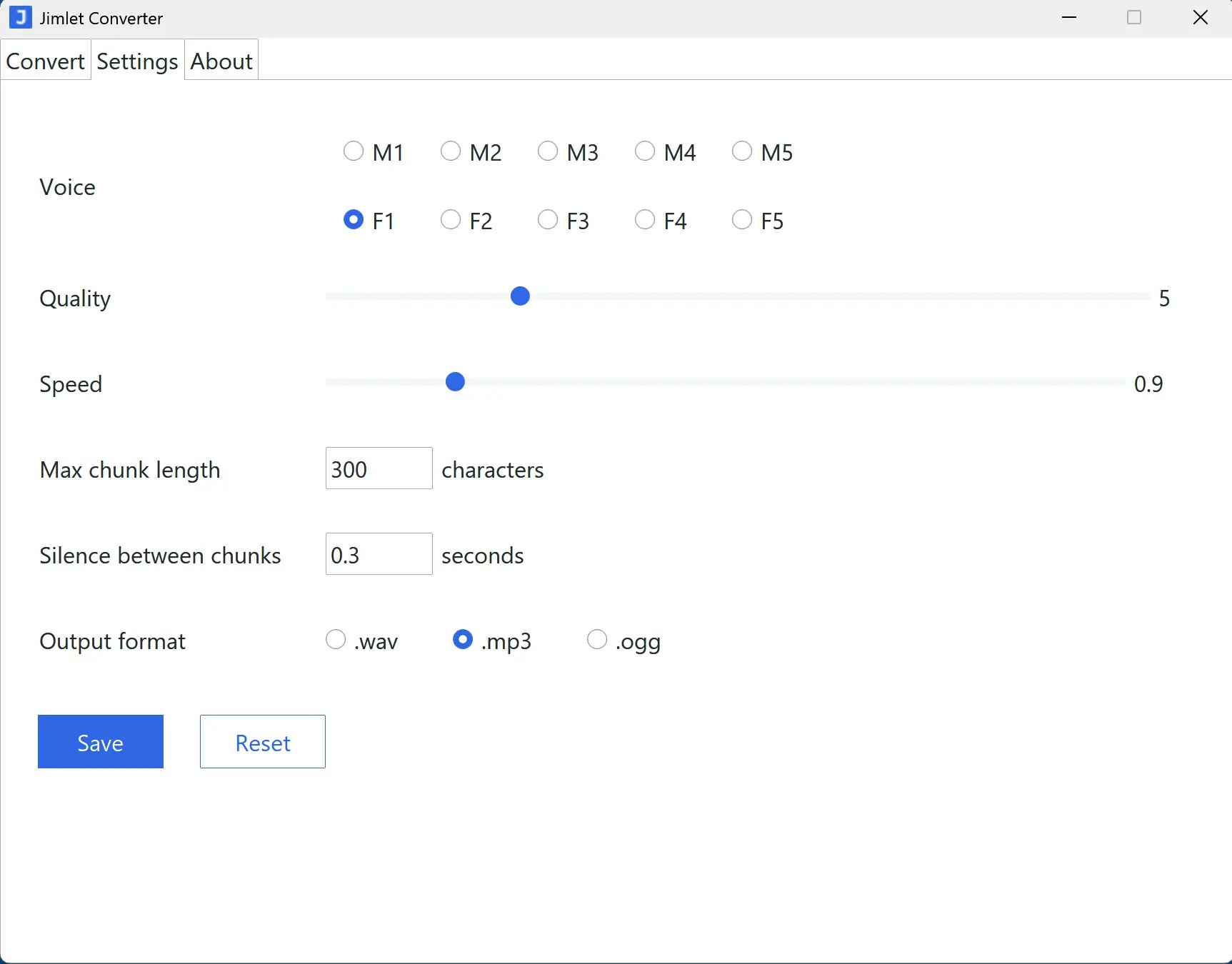Select the M4 voice option
Screen dimensions: 1232x964
pos(645,151)
